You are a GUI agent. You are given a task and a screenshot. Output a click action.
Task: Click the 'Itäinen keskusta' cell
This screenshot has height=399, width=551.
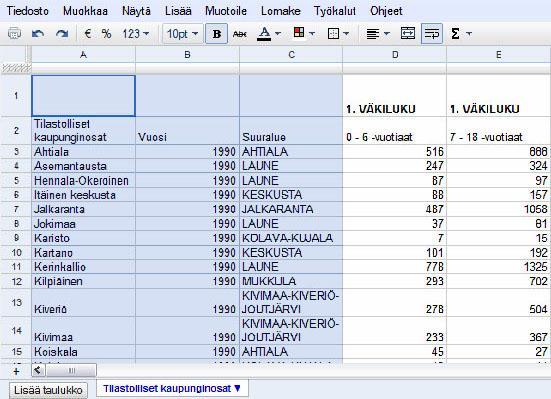pyautogui.click(x=84, y=195)
